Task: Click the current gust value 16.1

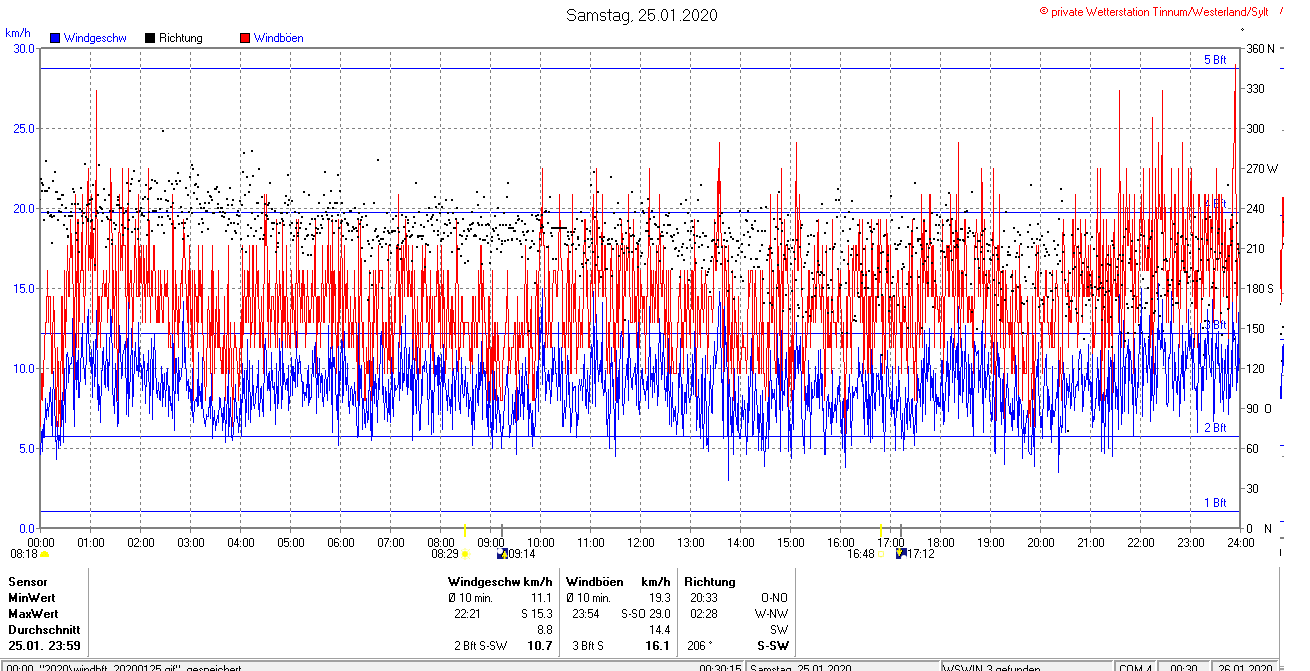Action: pyautogui.click(x=657, y=646)
